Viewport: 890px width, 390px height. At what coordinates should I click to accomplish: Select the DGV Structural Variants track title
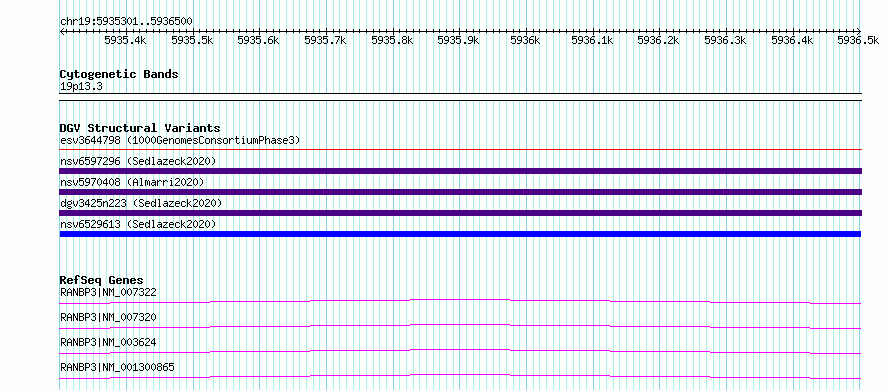point(140,128)
